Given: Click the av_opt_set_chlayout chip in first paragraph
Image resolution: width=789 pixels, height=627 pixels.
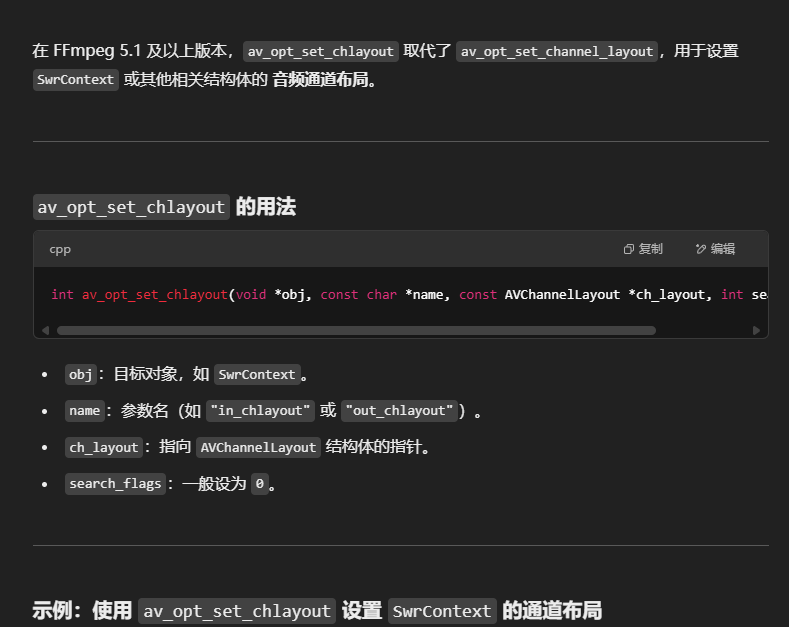Looking at the screenshot, I should 321,51.
